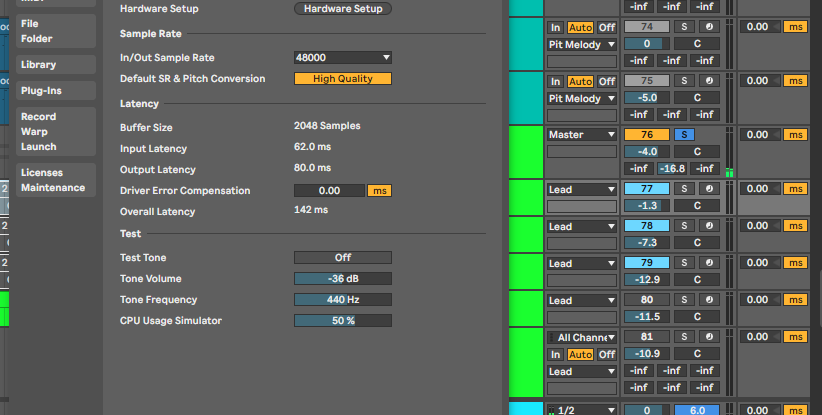
Task: Switch to the Library preferences tab
Action: [x=39, y=65]
